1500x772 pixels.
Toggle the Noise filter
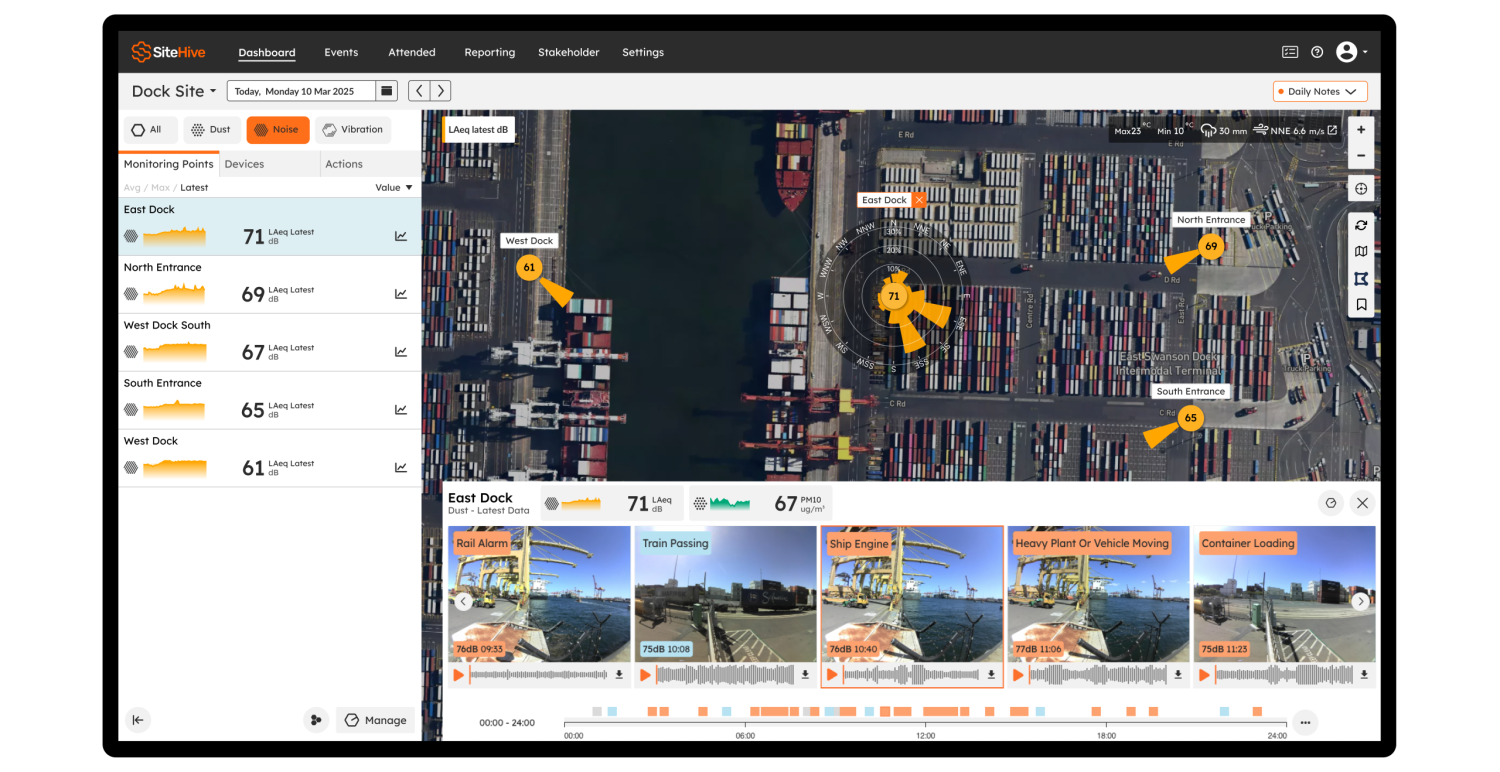click(278, 130)
